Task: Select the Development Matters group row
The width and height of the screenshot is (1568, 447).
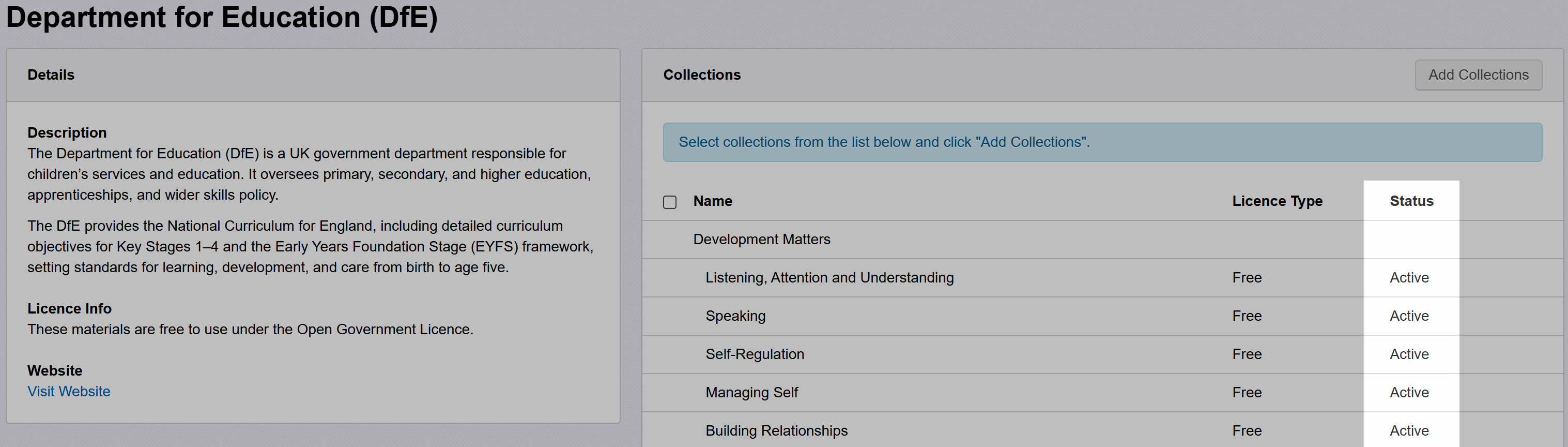Action: [761, 240]
